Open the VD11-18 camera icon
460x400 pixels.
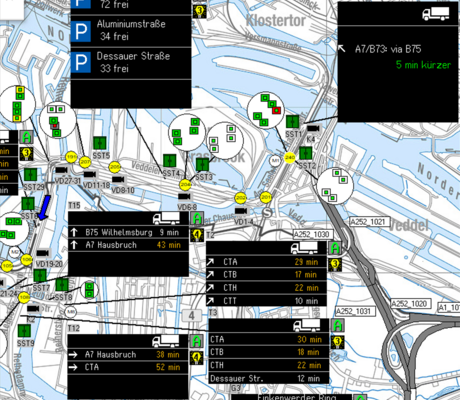[x=89, y=174]
